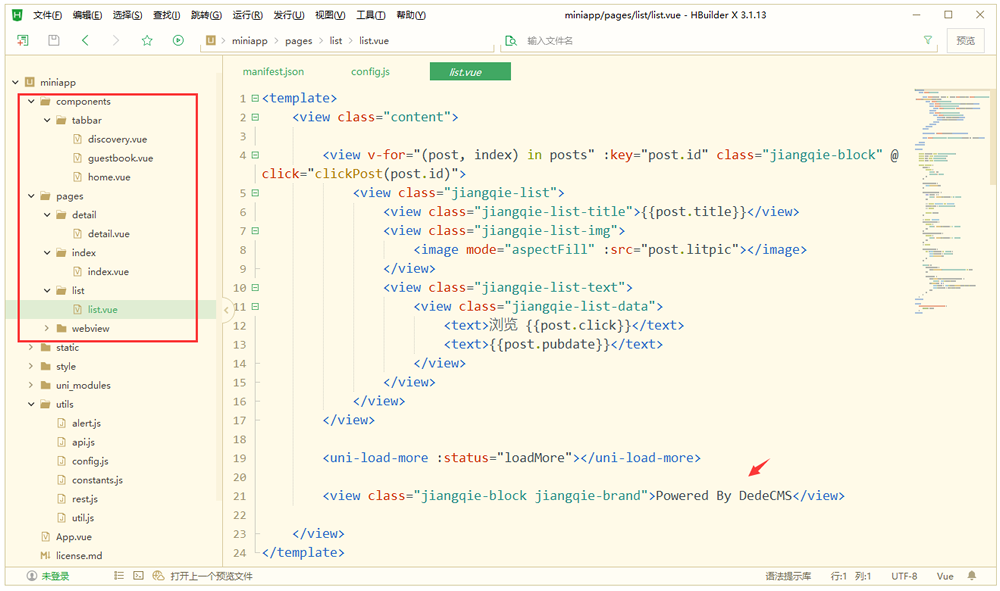Viewport: 1000px width, 591px height.
Task: Click the new file toolbar icon
Action: (x=23, y=41)
